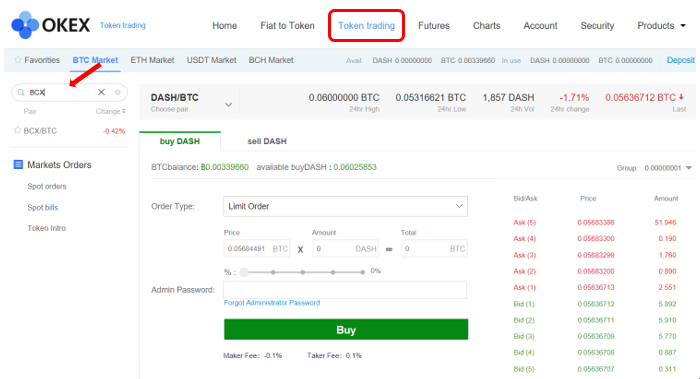Click the Bid (3) order row
700x379 pixels.
click(595, 336)
